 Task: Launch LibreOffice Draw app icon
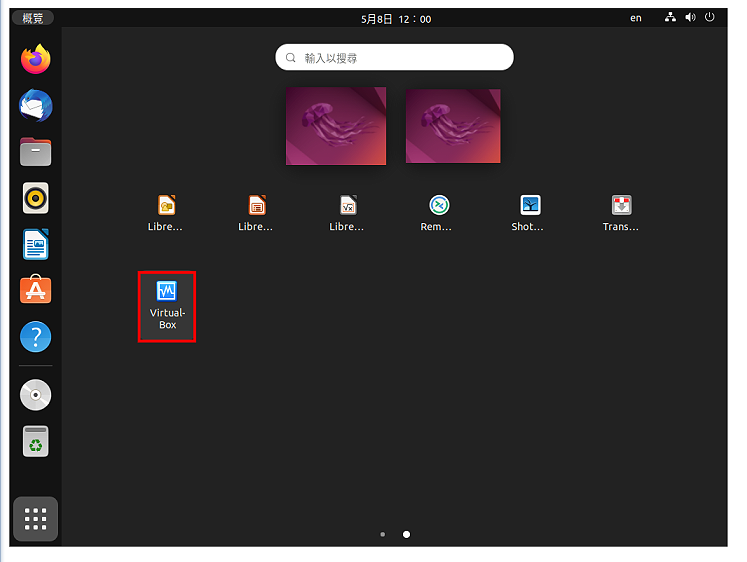pos(166,213)
